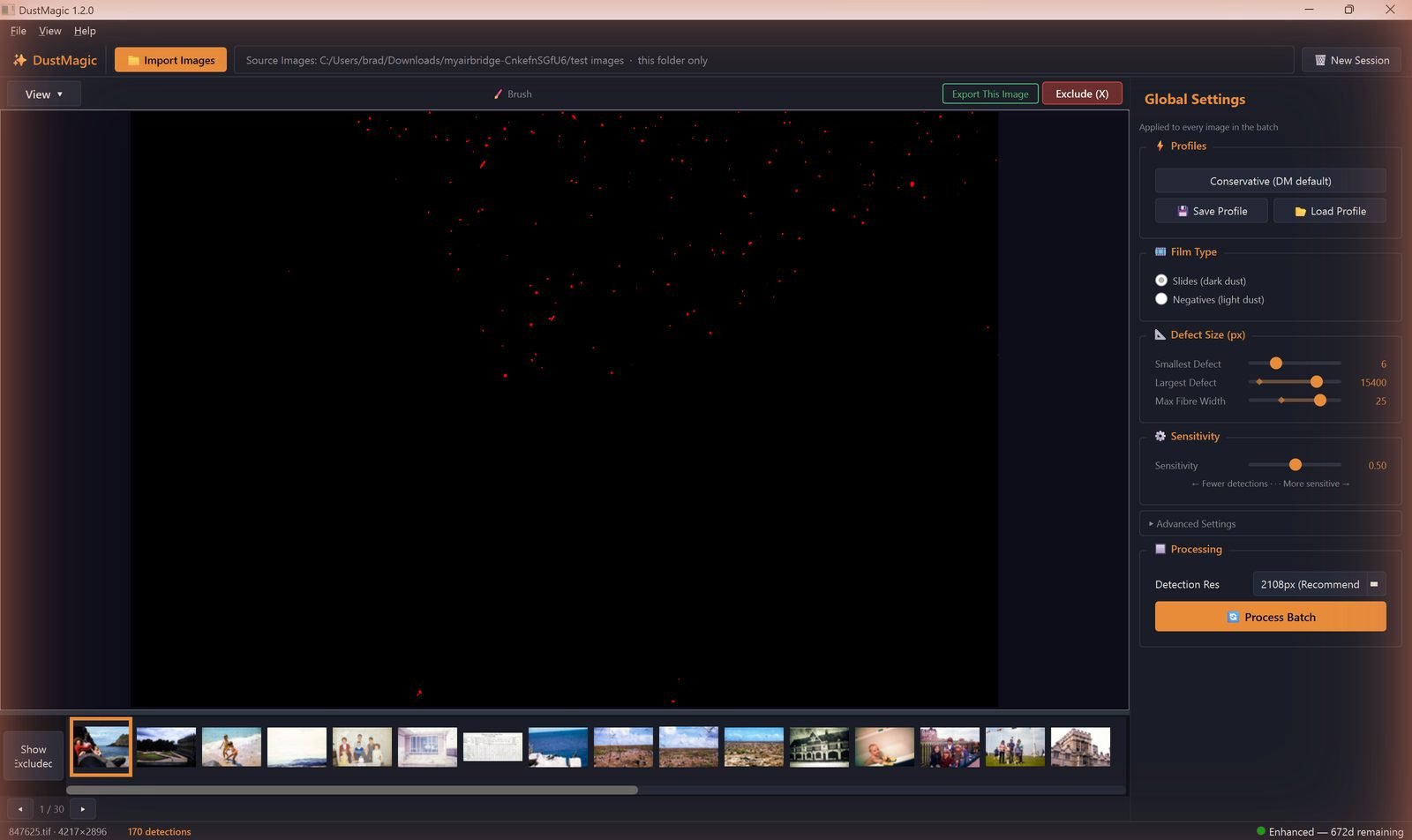Click Export This Image button
Screen dimensions: 1412x840
990,94
